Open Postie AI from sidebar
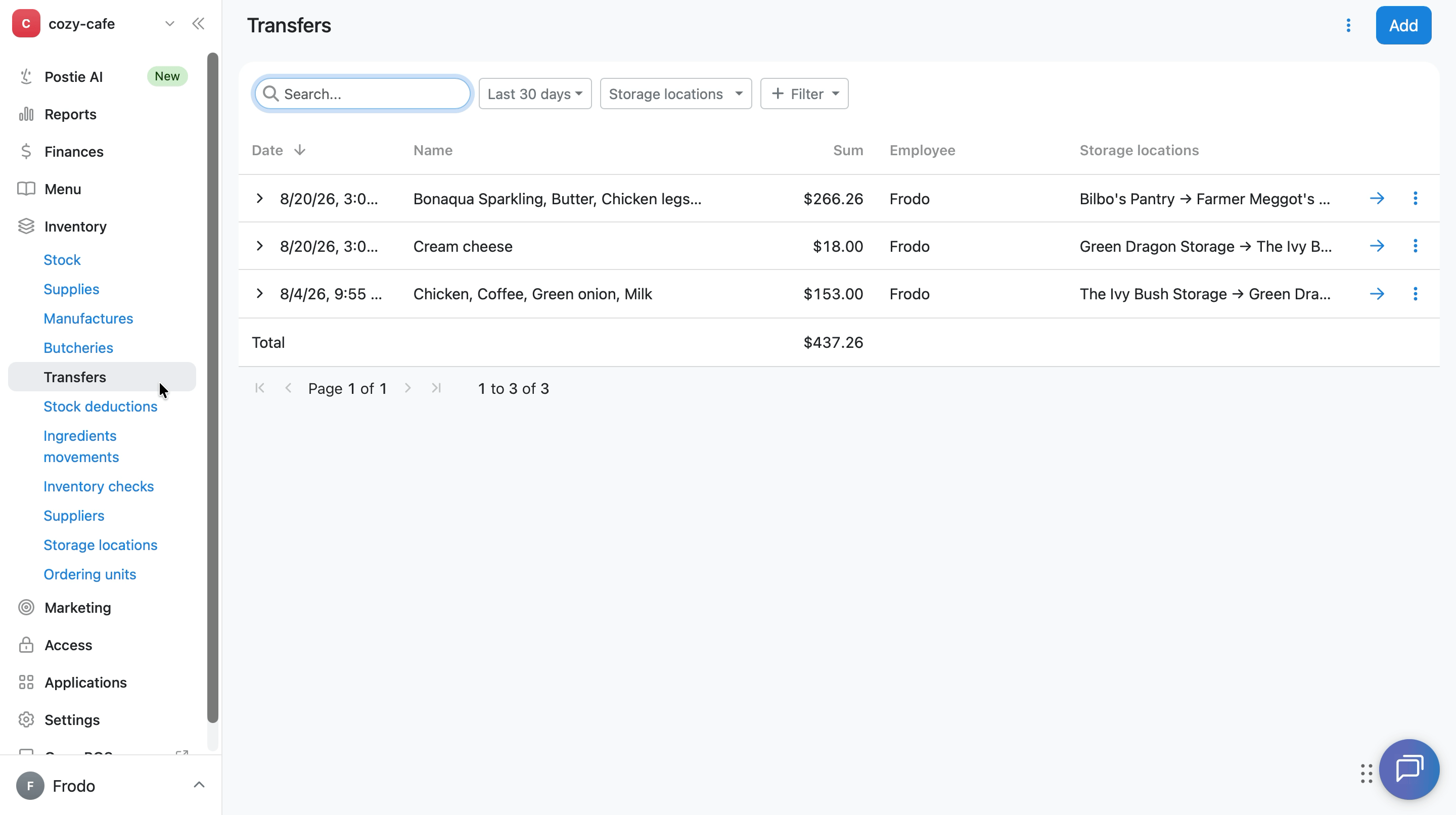Viewport: 1456px width, 815px height. click(73, 77)
